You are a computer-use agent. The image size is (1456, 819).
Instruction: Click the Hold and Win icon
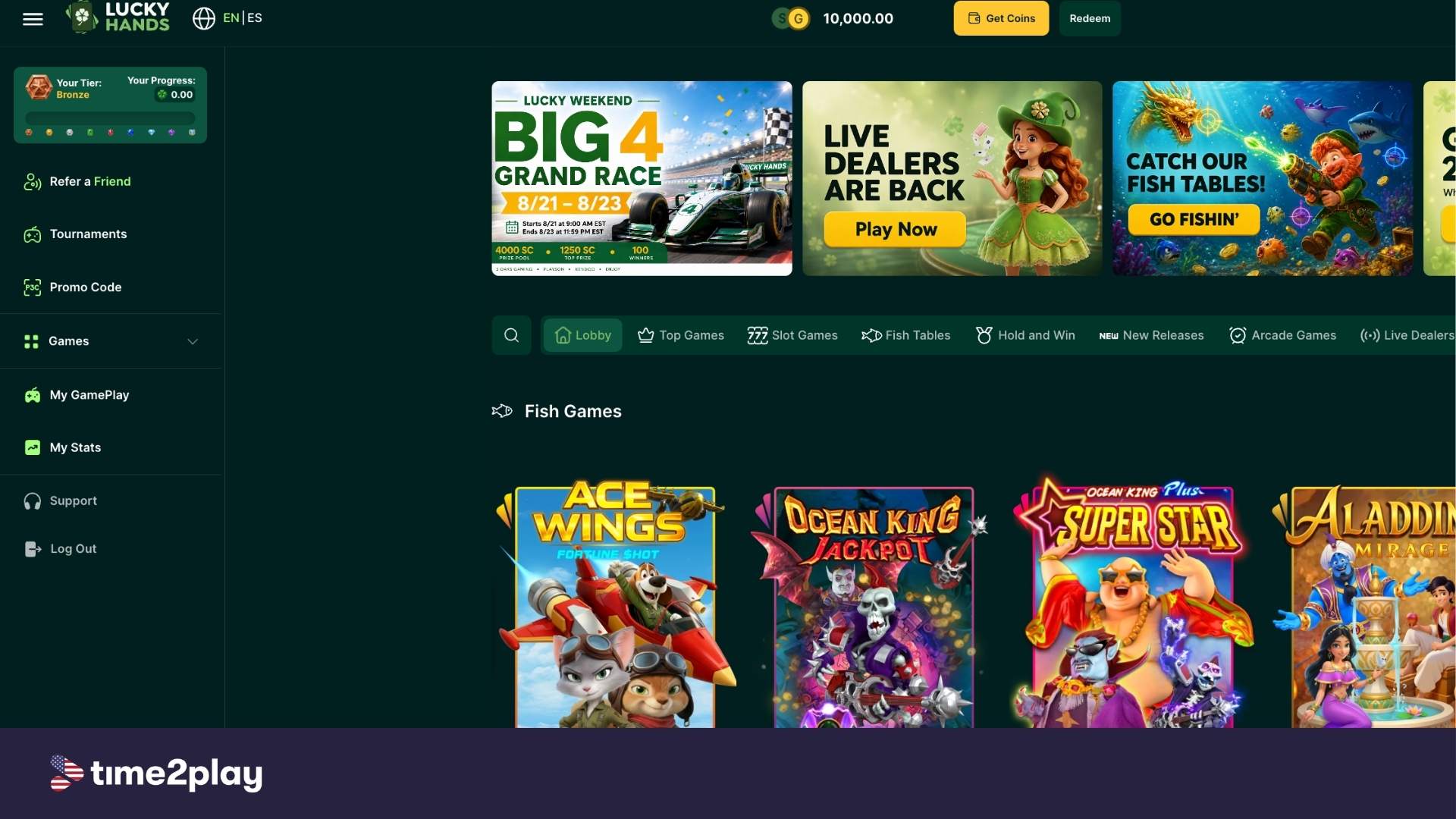click(x=984, y=335)
